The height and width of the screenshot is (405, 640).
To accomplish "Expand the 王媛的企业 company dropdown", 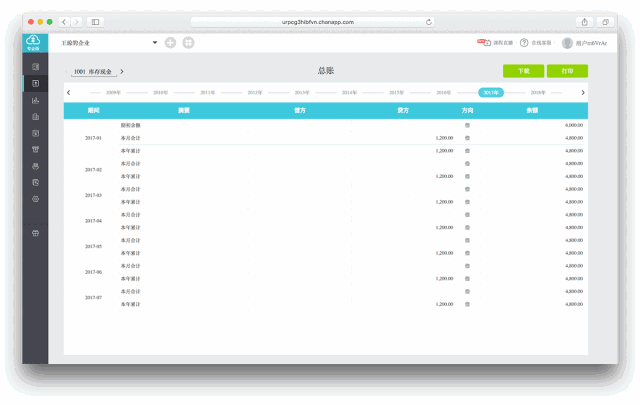I will [x=154, y=43].
